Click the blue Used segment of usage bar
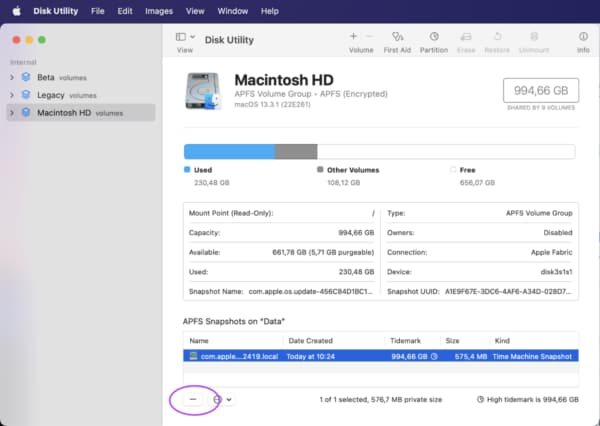 click(230, 152)
